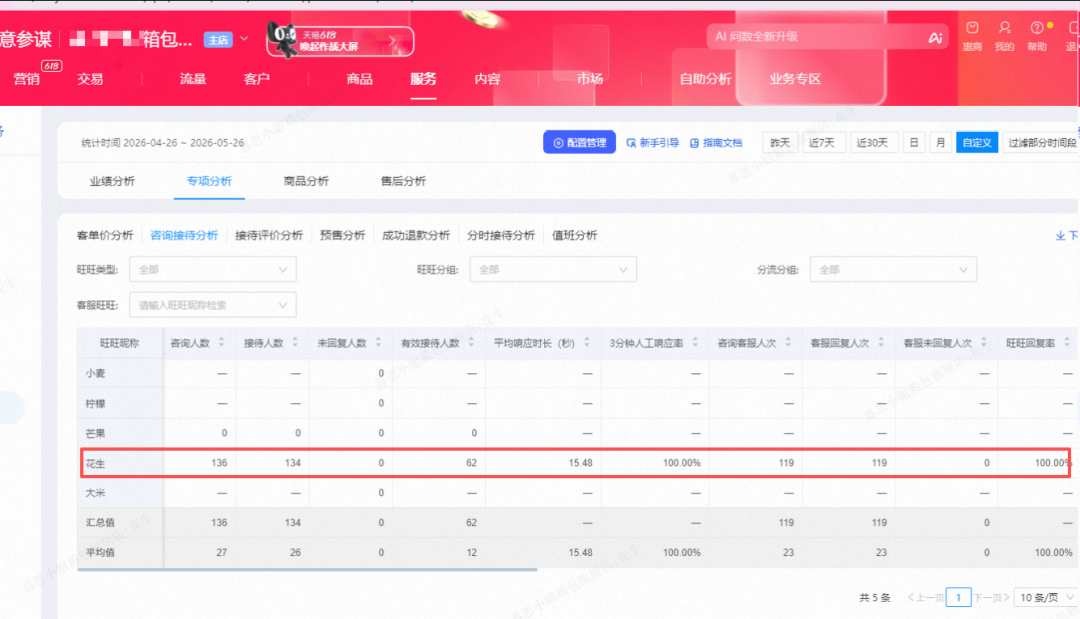Sort the table by 客服回复人次

click(x=881, y=342)
